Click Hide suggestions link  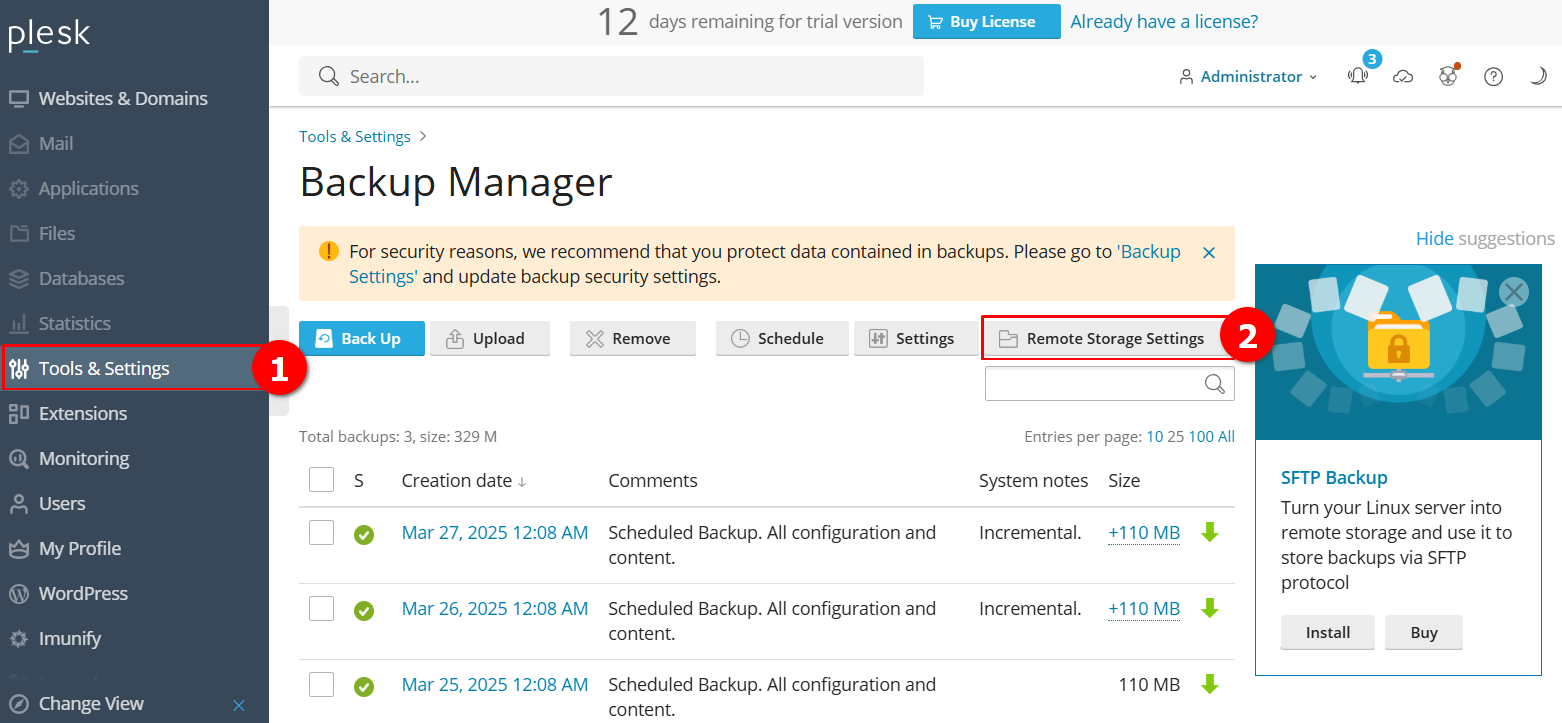[1435, 239]
